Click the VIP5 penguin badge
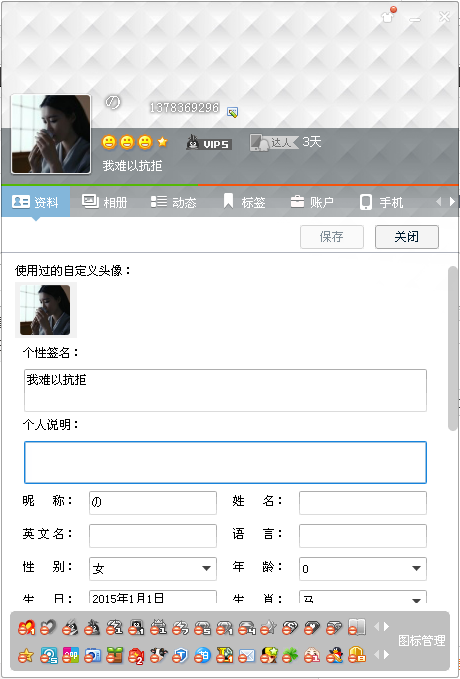 (209, 143)
